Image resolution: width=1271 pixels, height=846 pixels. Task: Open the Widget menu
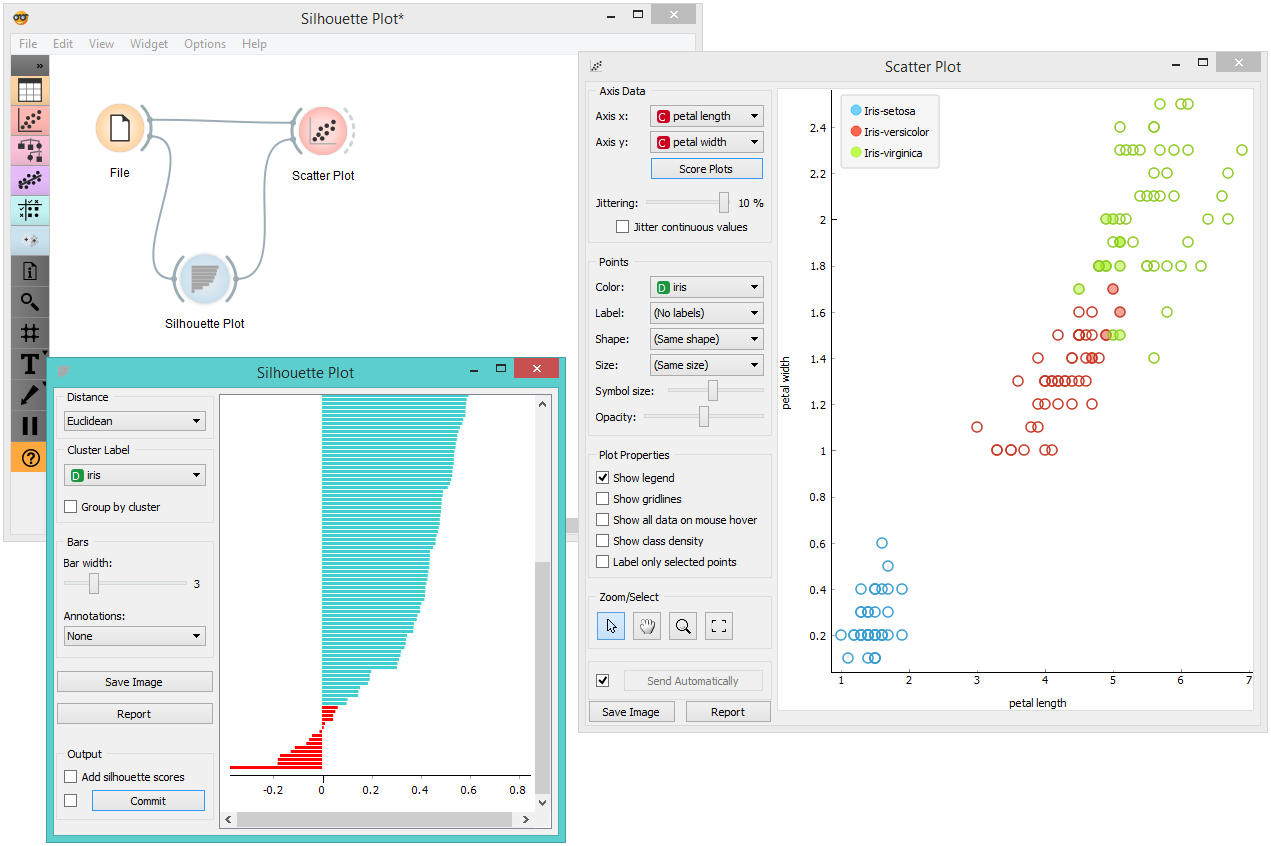coord(149,44)
